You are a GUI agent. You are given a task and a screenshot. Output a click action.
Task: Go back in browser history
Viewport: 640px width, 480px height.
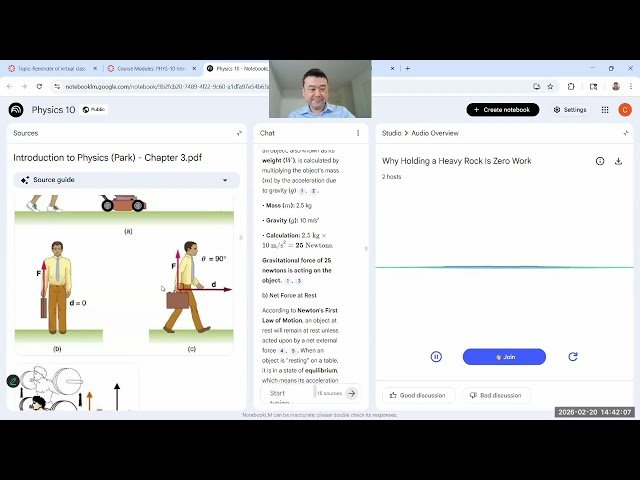(x=9, y=87)
